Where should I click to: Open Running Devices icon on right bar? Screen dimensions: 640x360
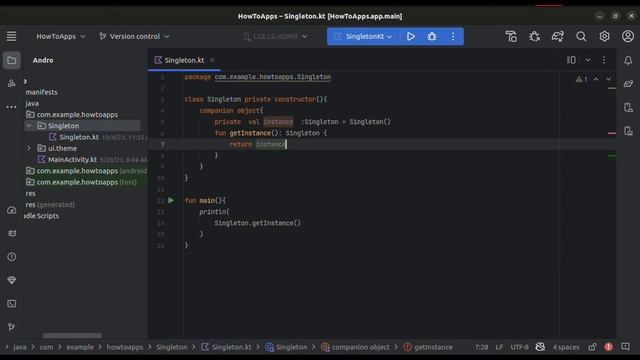[628, 131]
